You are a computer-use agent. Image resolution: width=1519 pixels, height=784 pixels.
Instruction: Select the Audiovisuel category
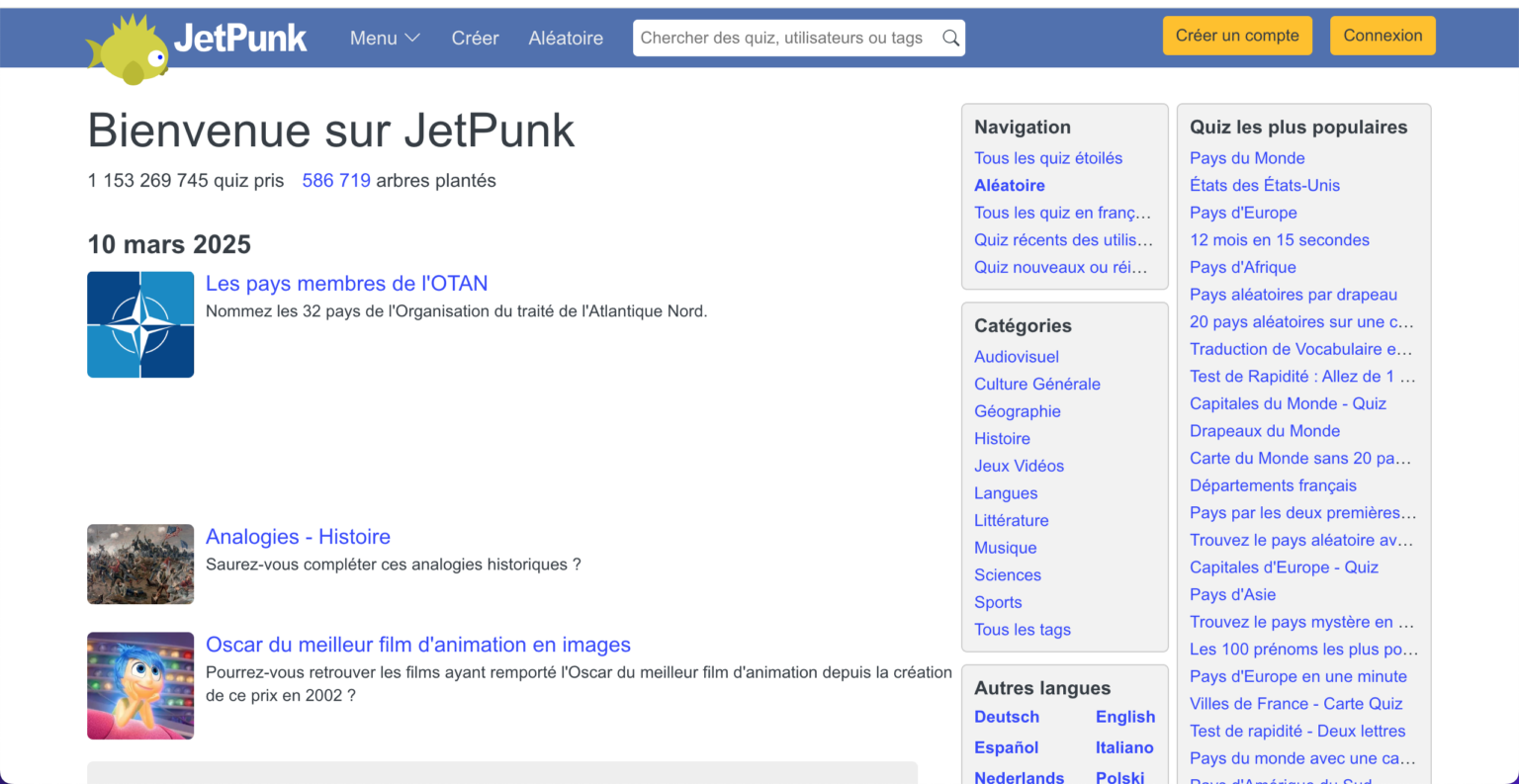1017,357
